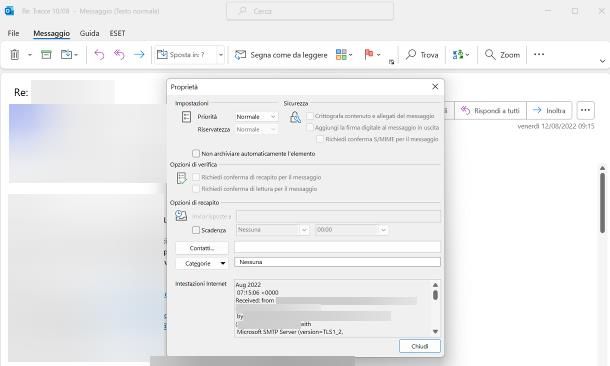
Task: Click the 'Invia risposte a' field
Action: pyautogui.click(x=338, y=216)
